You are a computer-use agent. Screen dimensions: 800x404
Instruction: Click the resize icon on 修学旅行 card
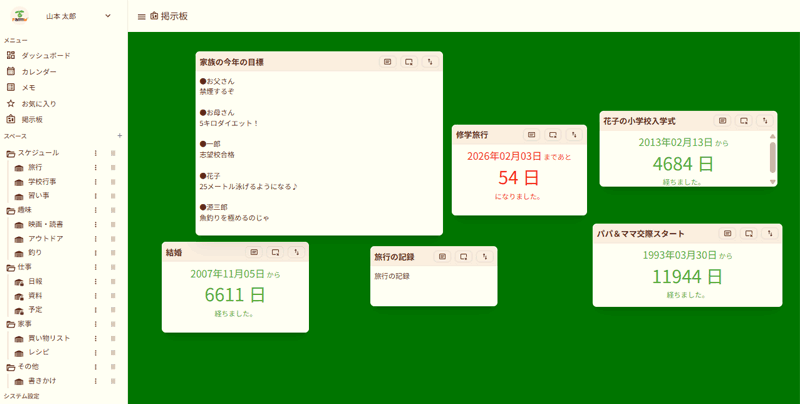point(552,135)
